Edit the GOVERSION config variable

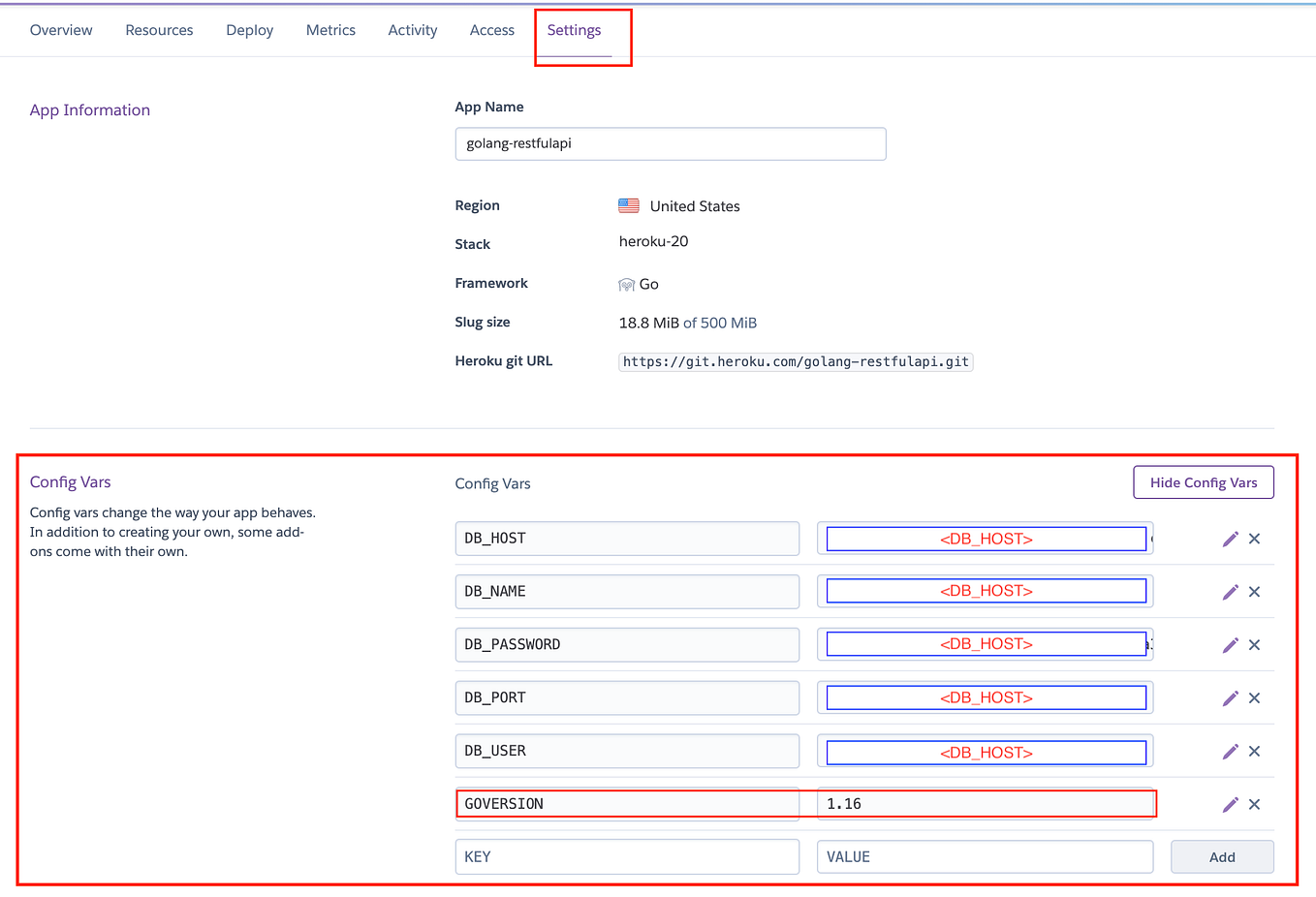tap(1230, 804)
